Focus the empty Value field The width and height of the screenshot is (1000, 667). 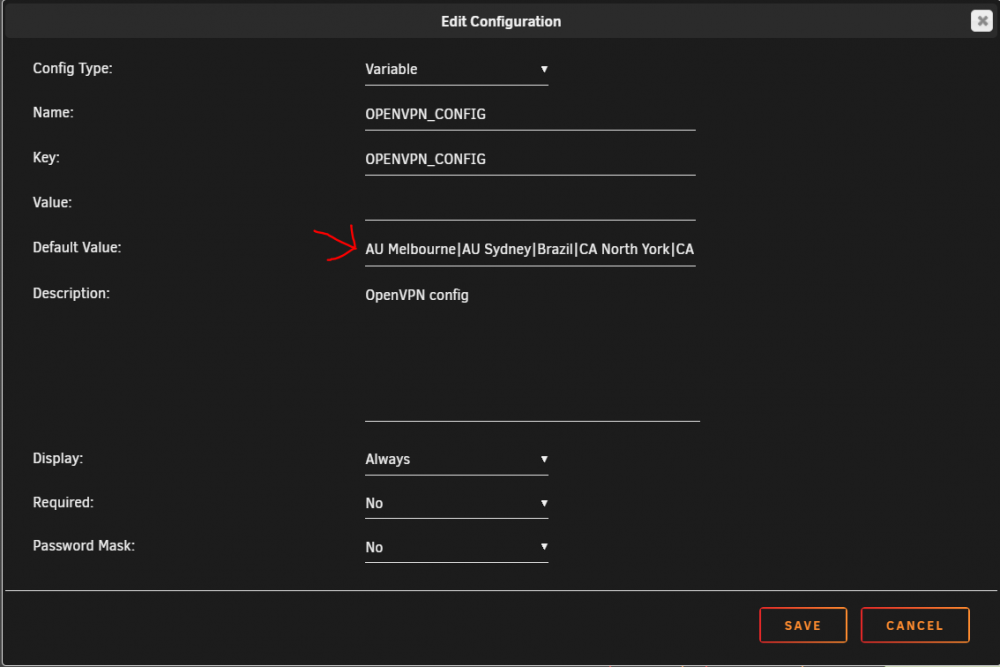pyautogui.click(x=530, y=204)
